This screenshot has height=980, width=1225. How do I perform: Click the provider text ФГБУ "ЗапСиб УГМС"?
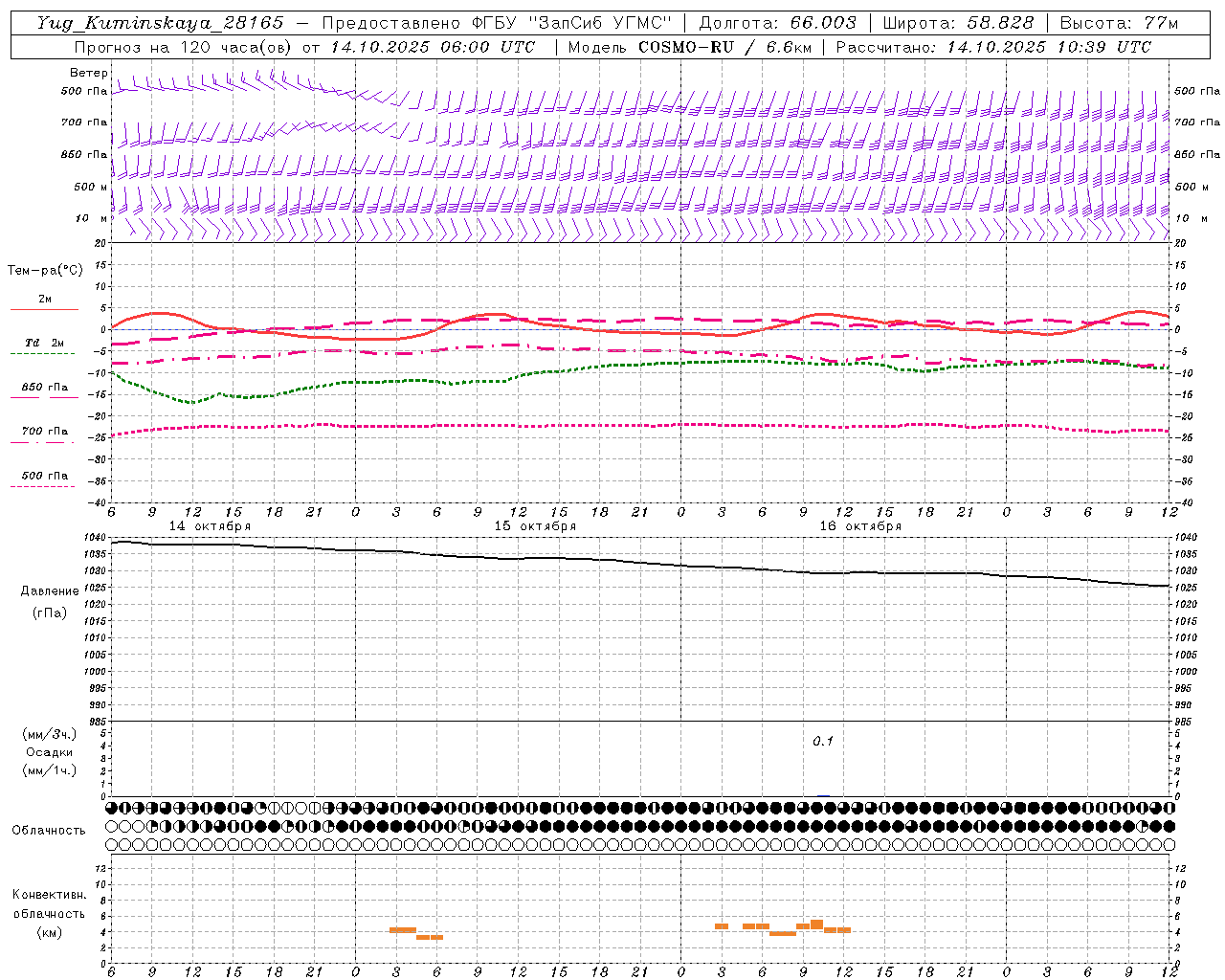coord(573,23)
